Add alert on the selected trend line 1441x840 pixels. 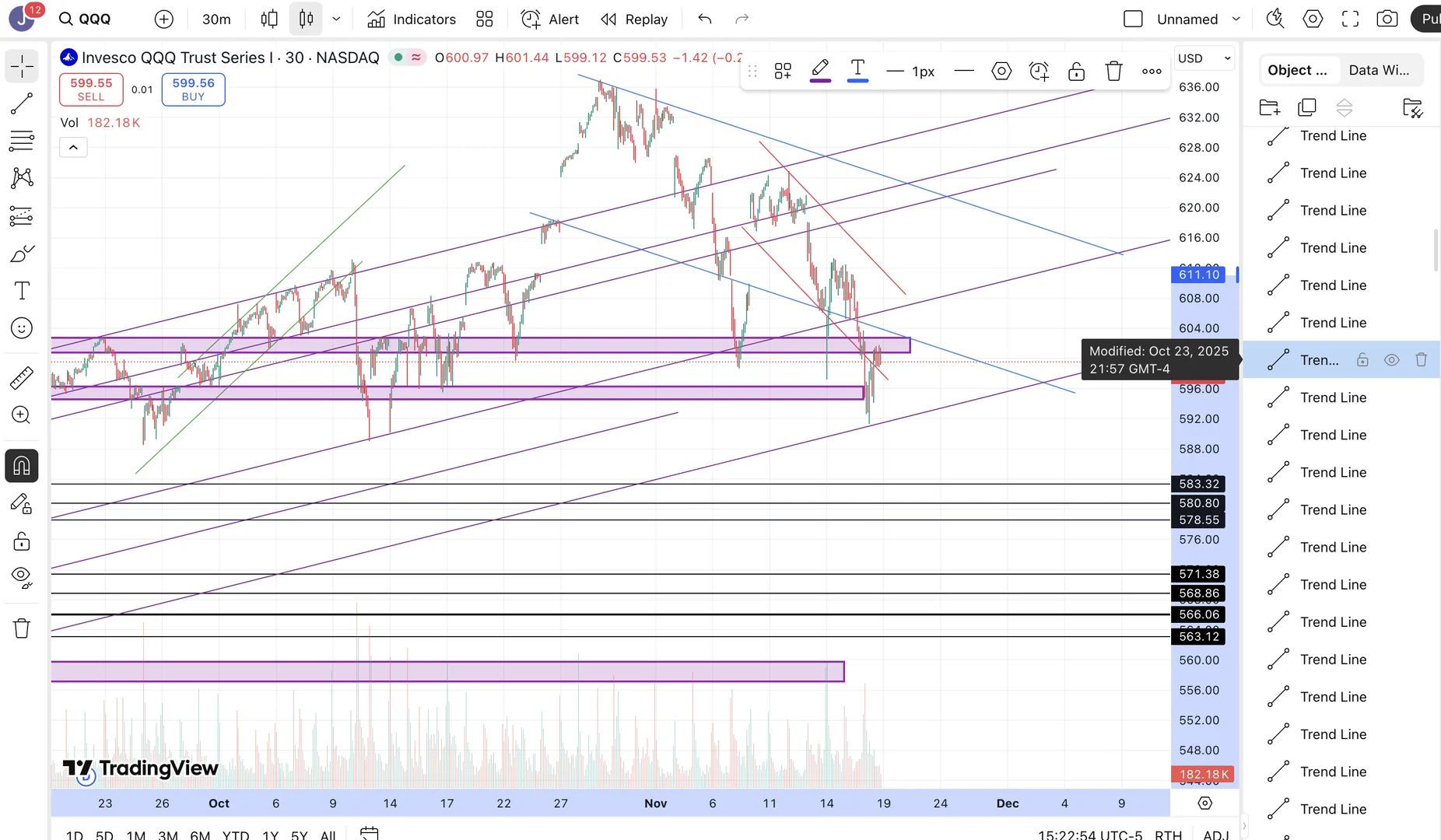click(x=1039, y=72)
